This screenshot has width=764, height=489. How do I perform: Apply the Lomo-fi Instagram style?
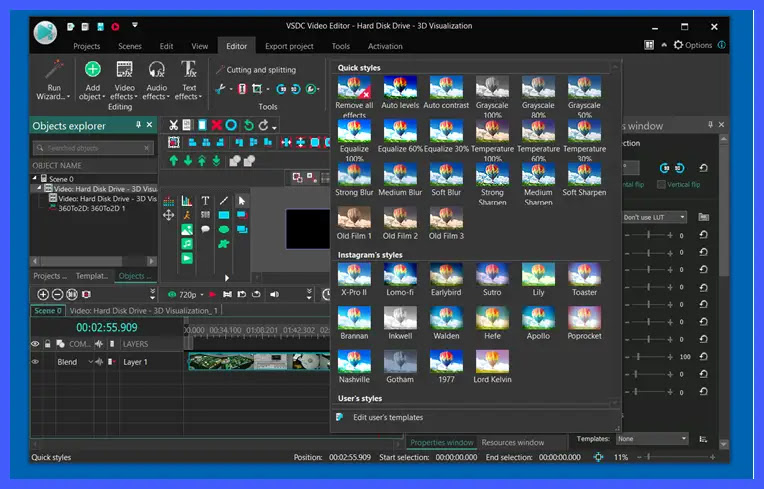point(400,280)
